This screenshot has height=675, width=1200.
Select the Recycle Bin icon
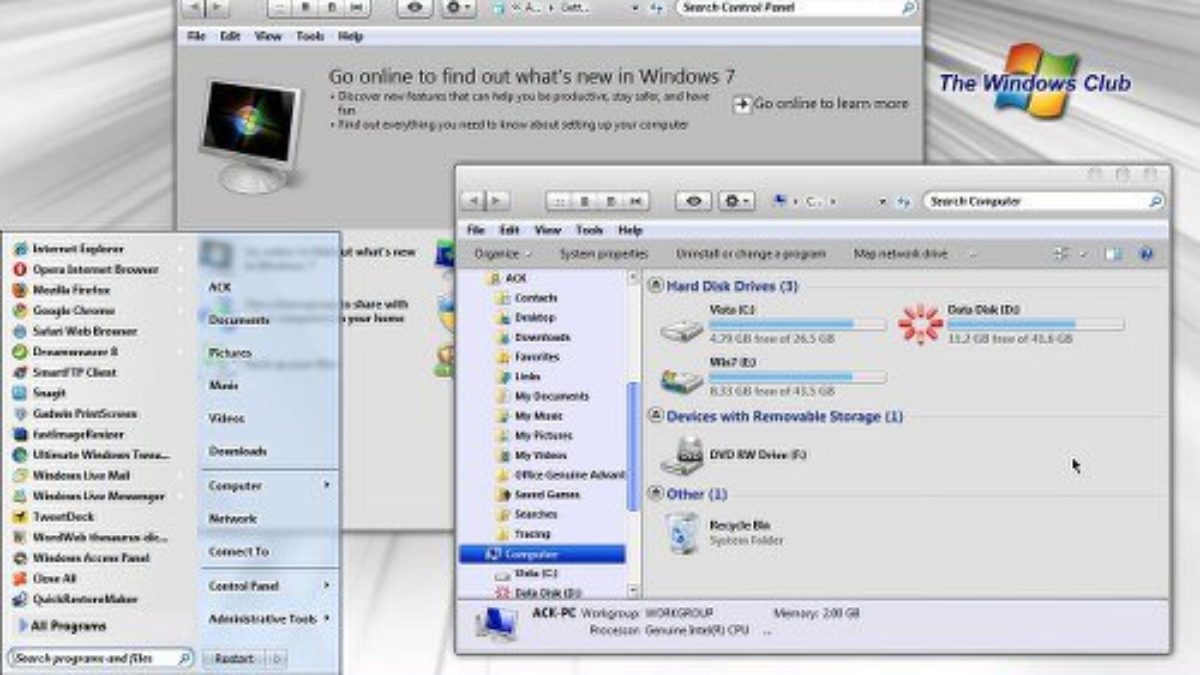click(x=682, y=532)
